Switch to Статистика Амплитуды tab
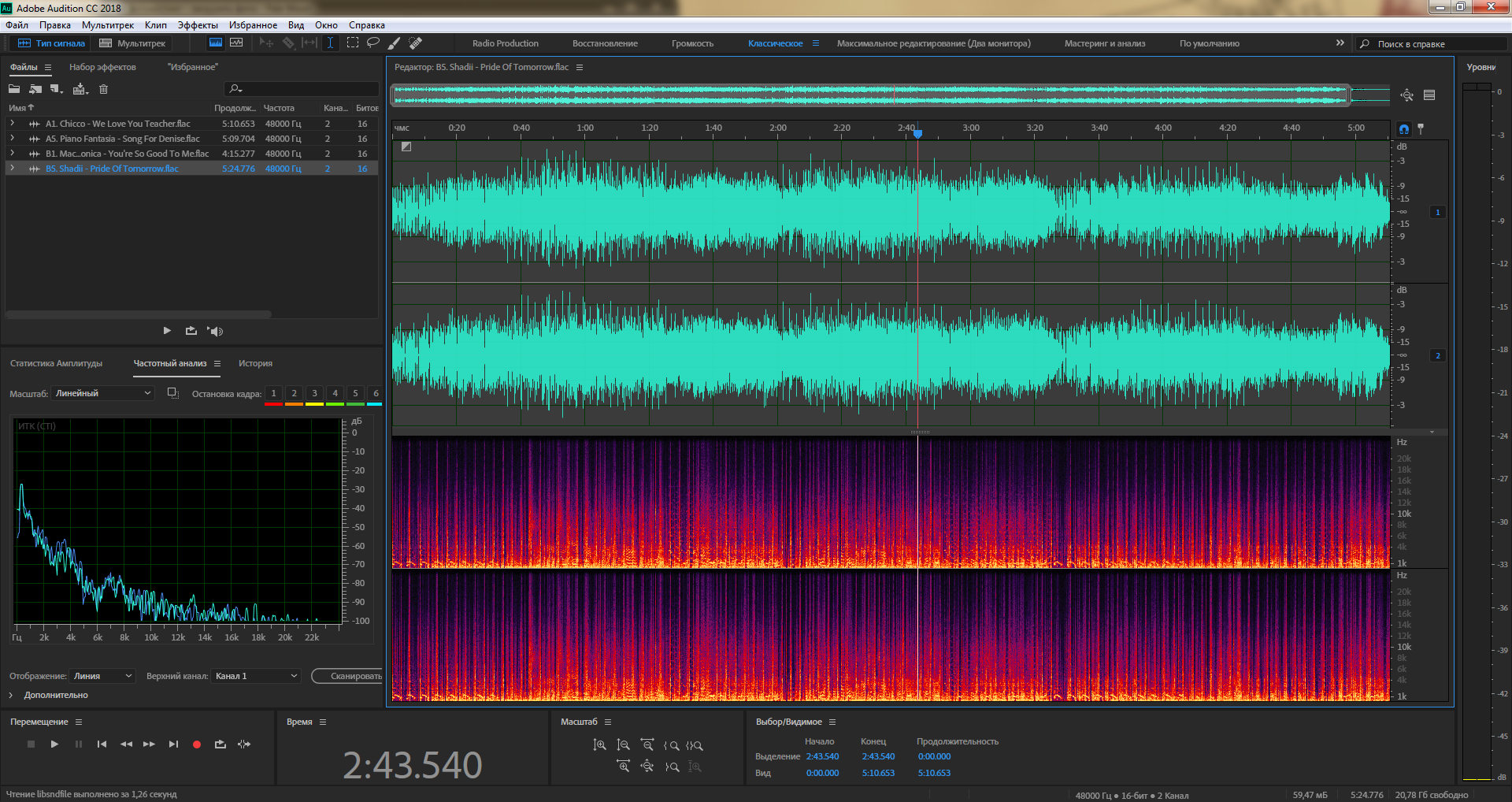 click(x=57, y=363)
